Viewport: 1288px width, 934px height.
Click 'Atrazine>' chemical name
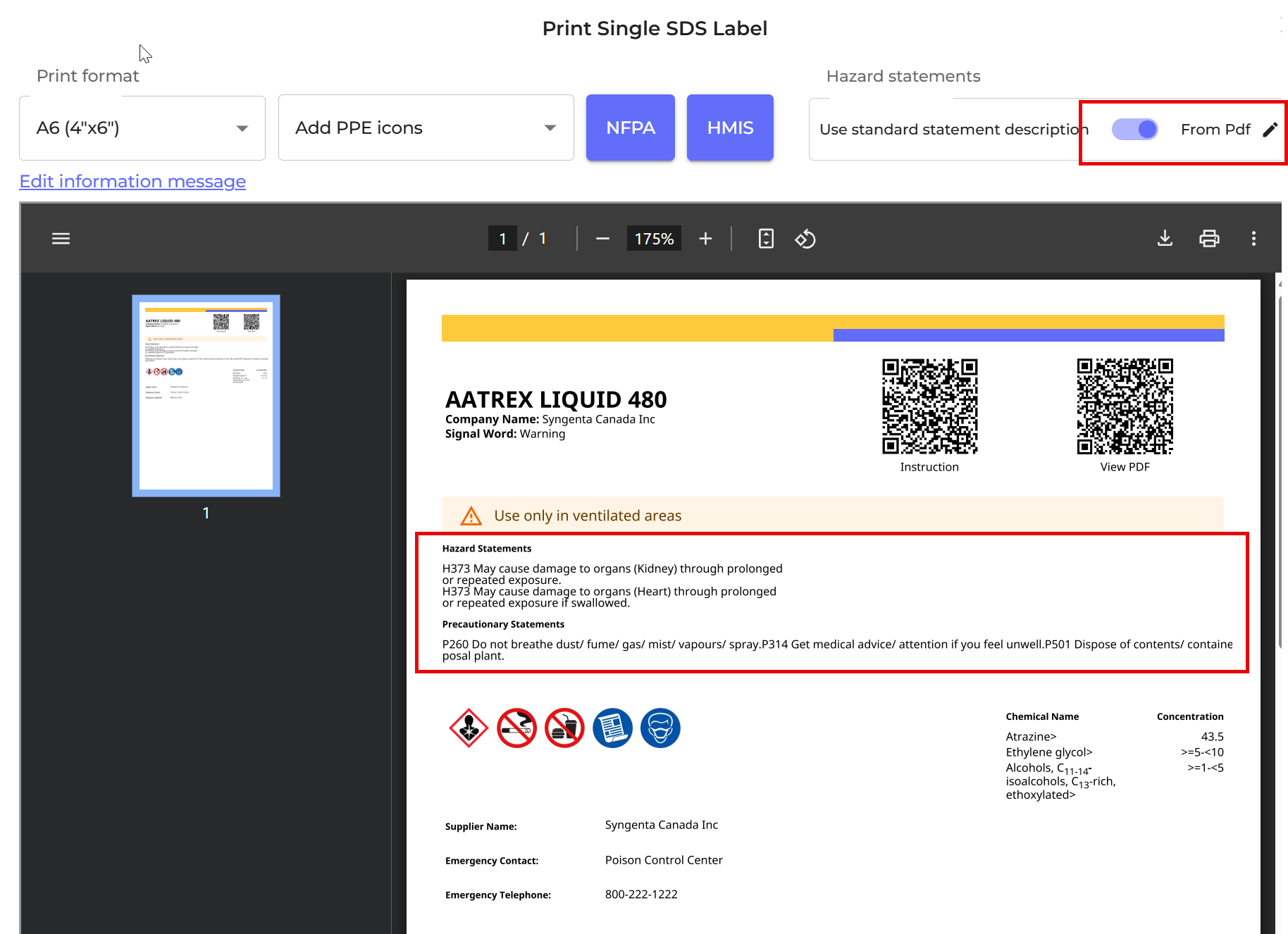point(1031,737)
